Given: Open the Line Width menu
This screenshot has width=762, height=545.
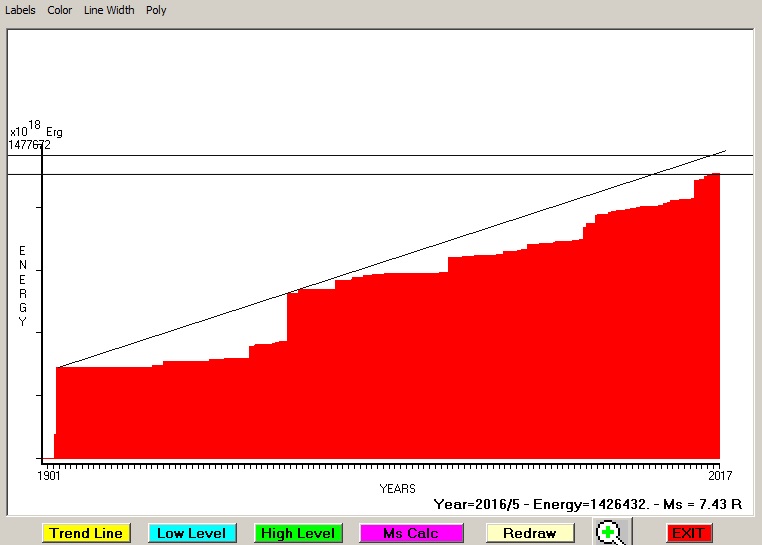Looking at the screenshot, I should click(108, 10).
